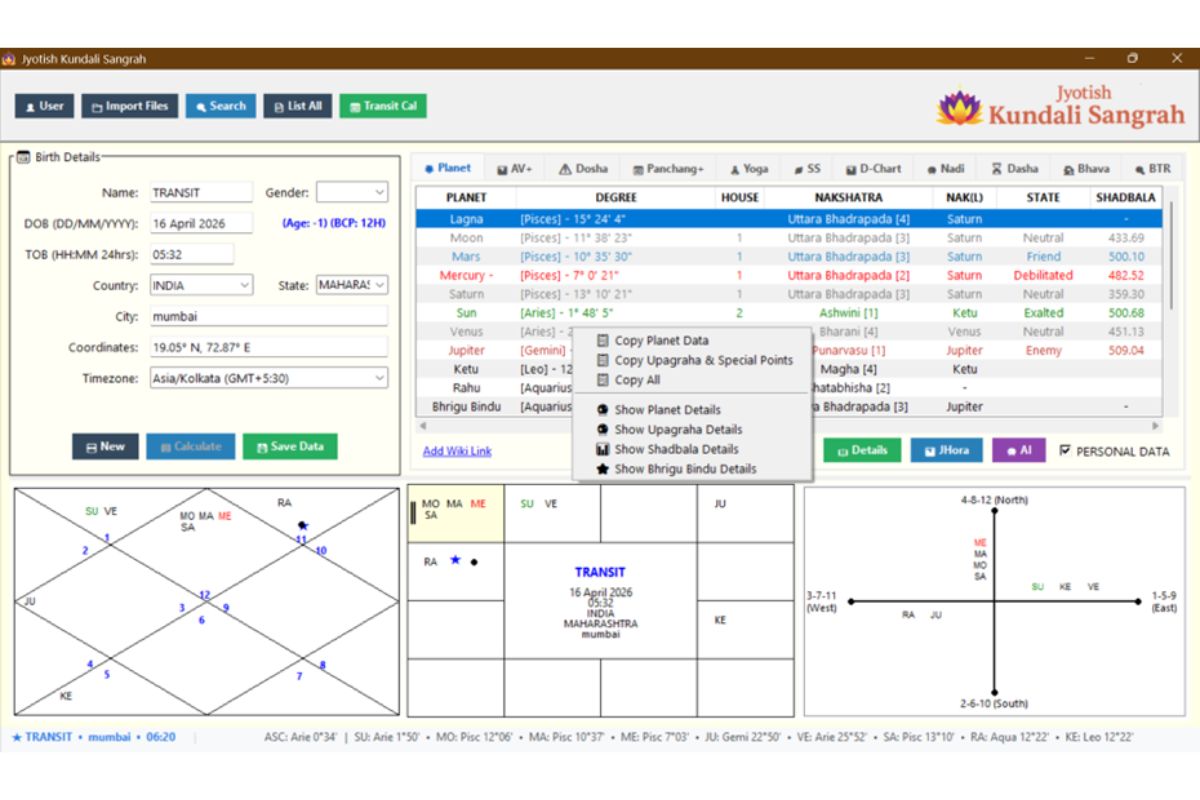
Task: Click the Search button
Action: pos(220,106)
